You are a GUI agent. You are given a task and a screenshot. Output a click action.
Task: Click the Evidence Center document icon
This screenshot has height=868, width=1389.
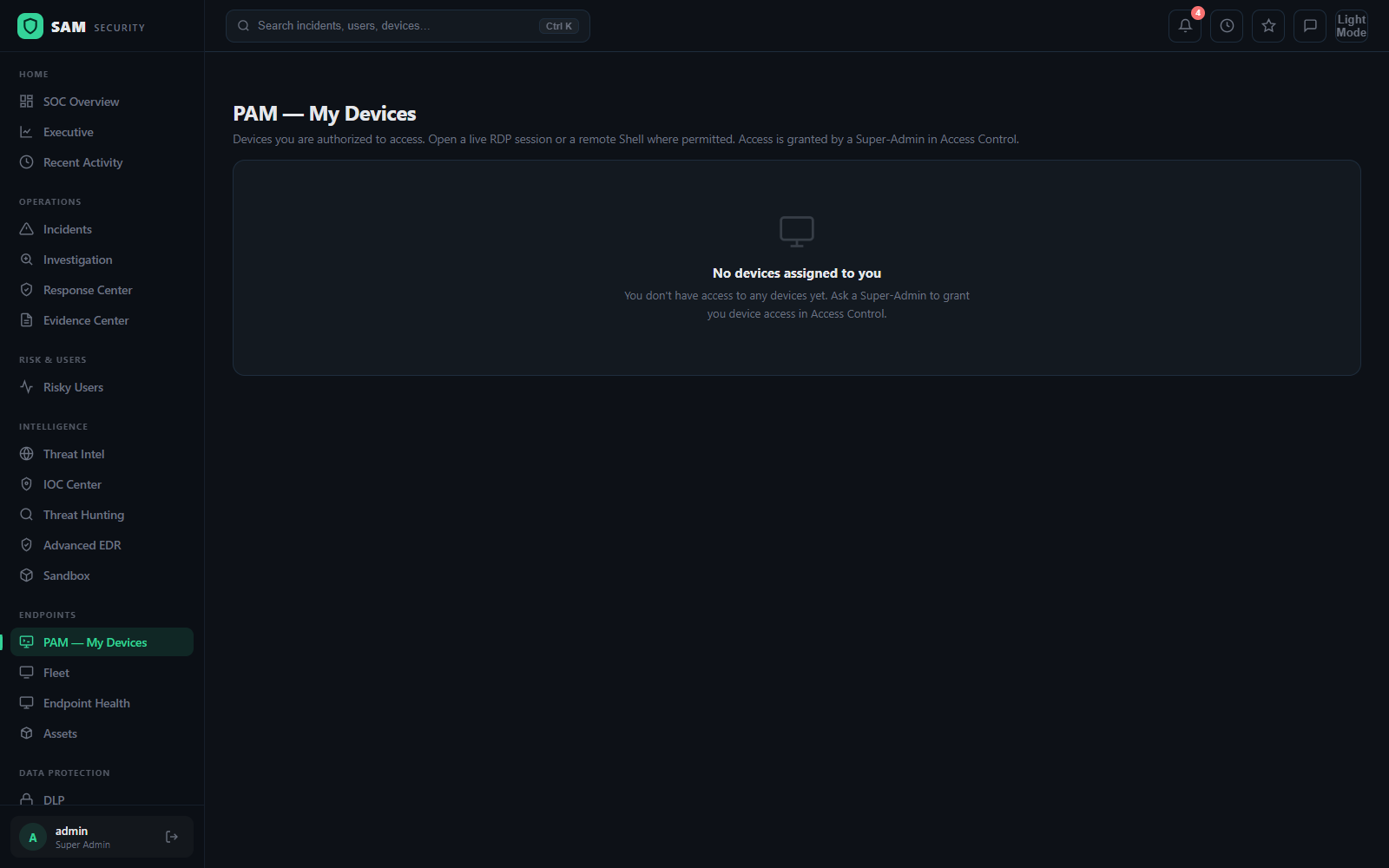pos(27,320)
